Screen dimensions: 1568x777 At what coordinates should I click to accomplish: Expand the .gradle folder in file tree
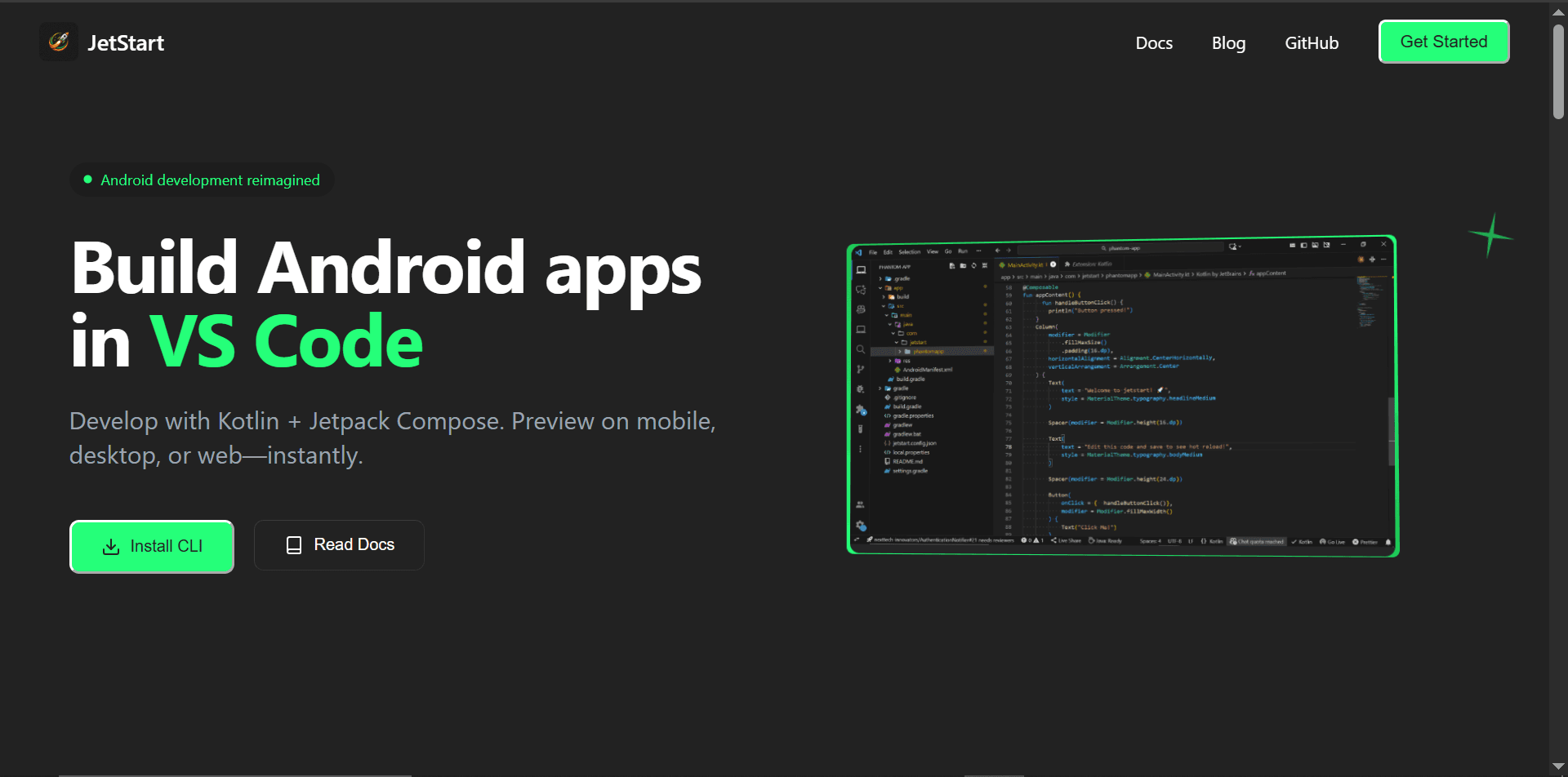(x=880, y=279)
